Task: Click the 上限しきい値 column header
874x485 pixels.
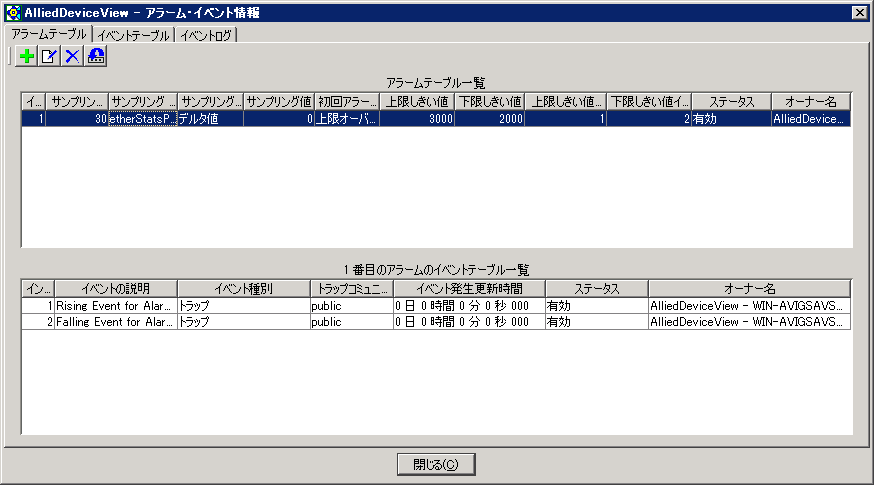Action: point(417,101)
